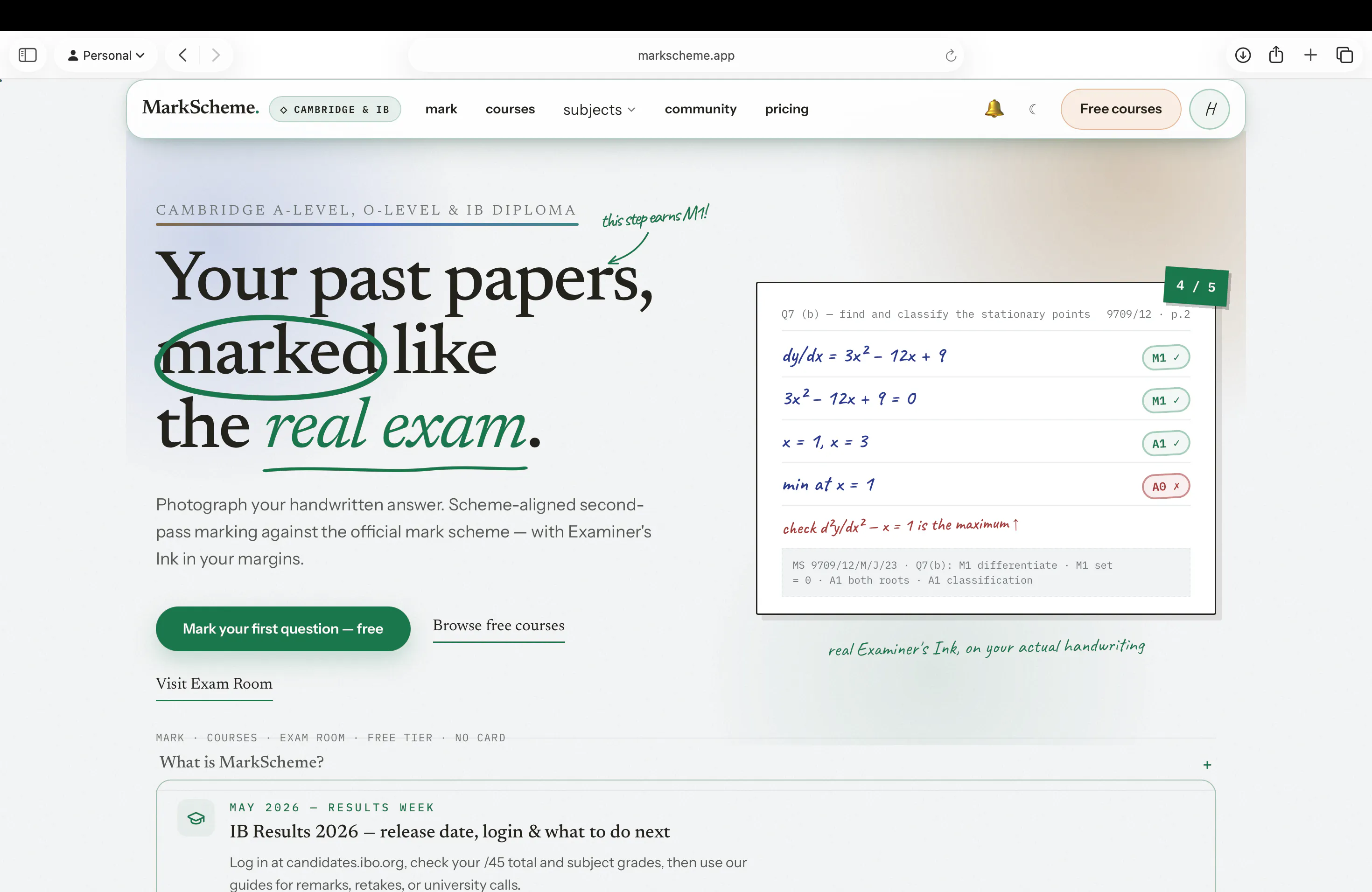Click Mark your first question — free
The width and height of the screenshot is (1372, 892).
click(283, 629)
